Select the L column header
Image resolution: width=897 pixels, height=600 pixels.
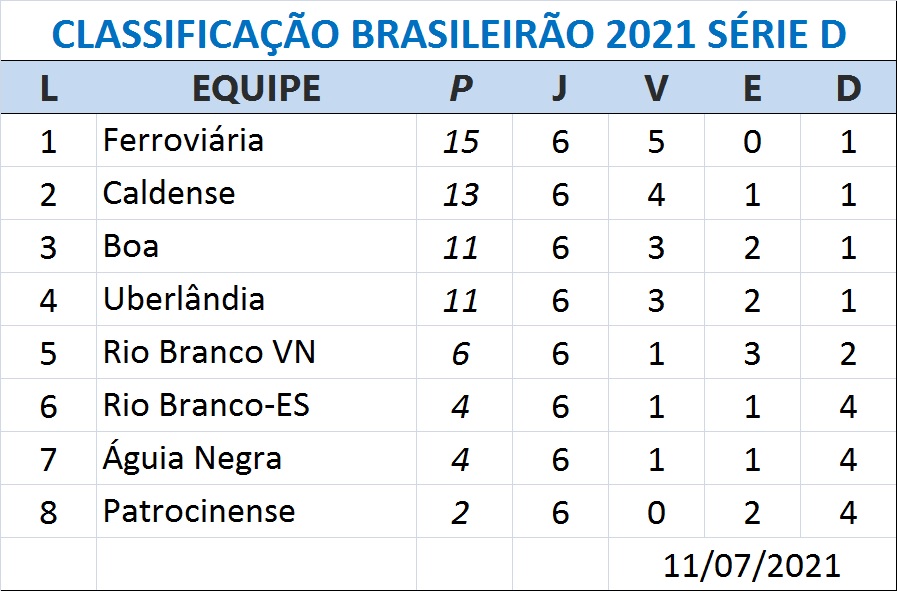pos(48,88)
